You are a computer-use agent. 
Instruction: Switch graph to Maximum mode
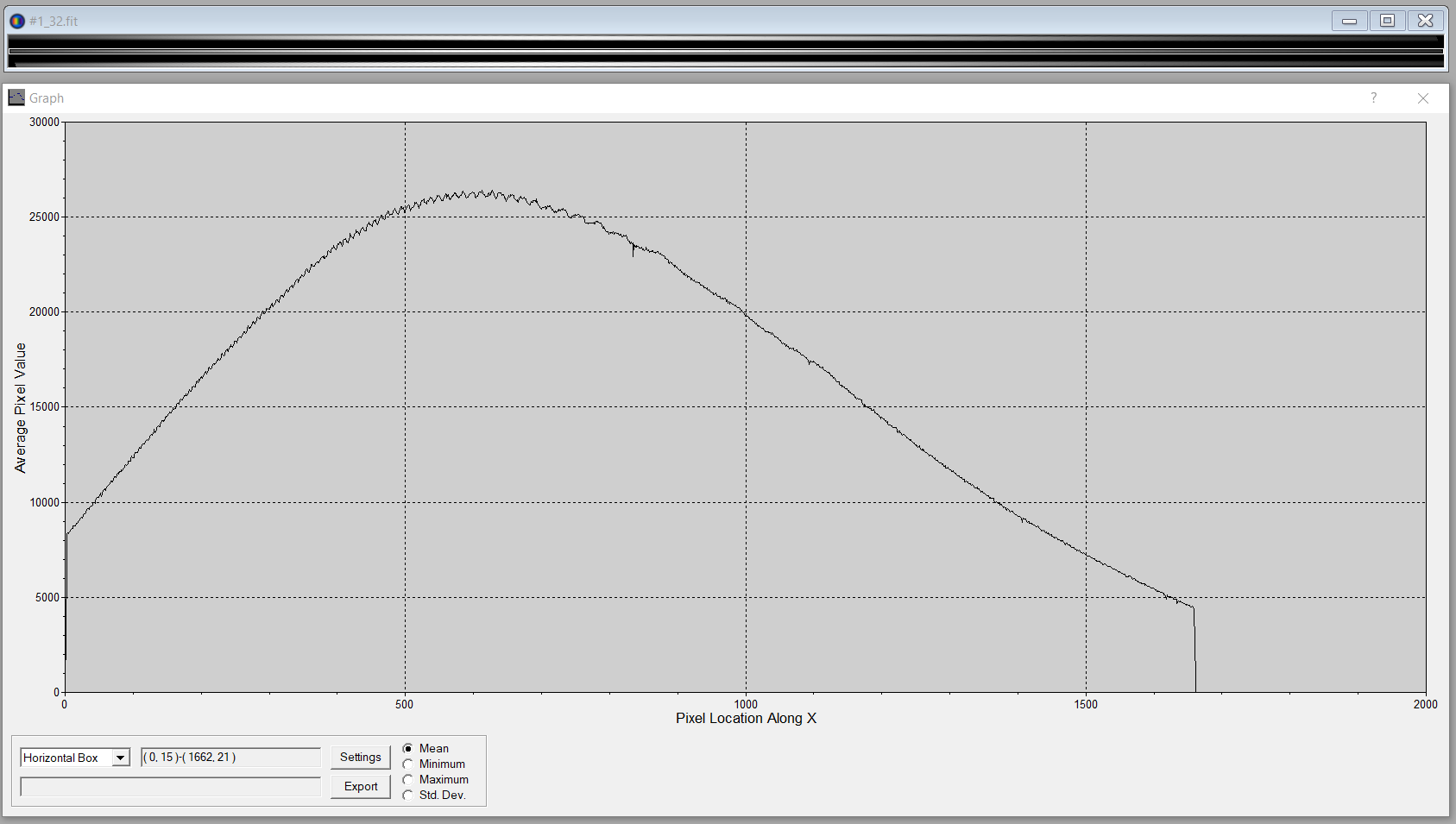pyautogui.click(x=408, y=780)
